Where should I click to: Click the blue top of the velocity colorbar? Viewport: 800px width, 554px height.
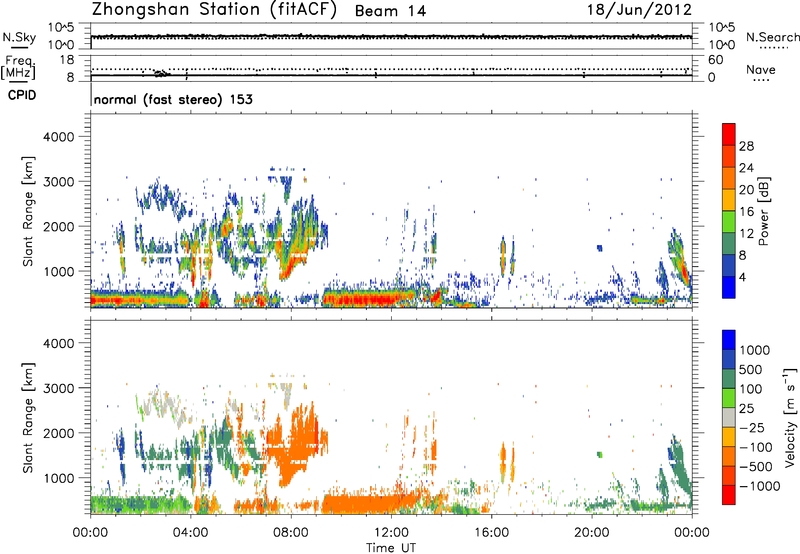pyautogui.click(x=729, y=340)
